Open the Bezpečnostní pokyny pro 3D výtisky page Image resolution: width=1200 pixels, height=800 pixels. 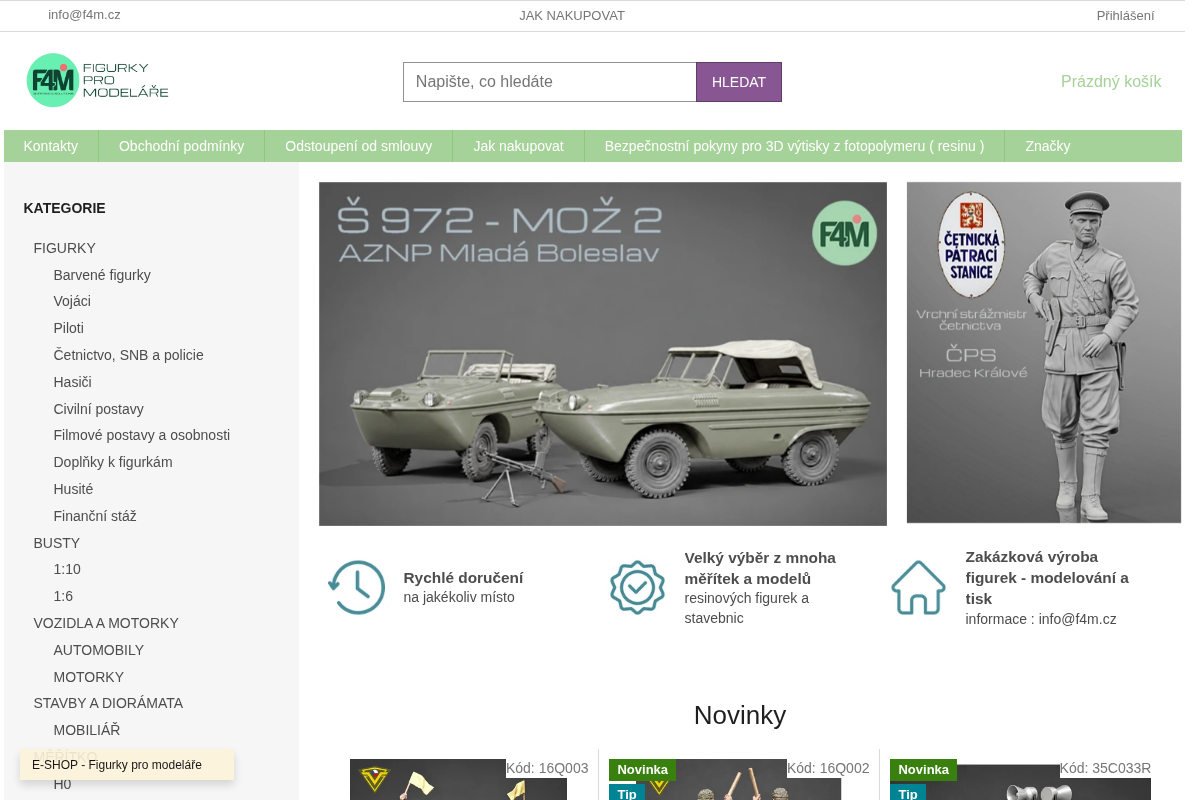[x=795, y=146]
